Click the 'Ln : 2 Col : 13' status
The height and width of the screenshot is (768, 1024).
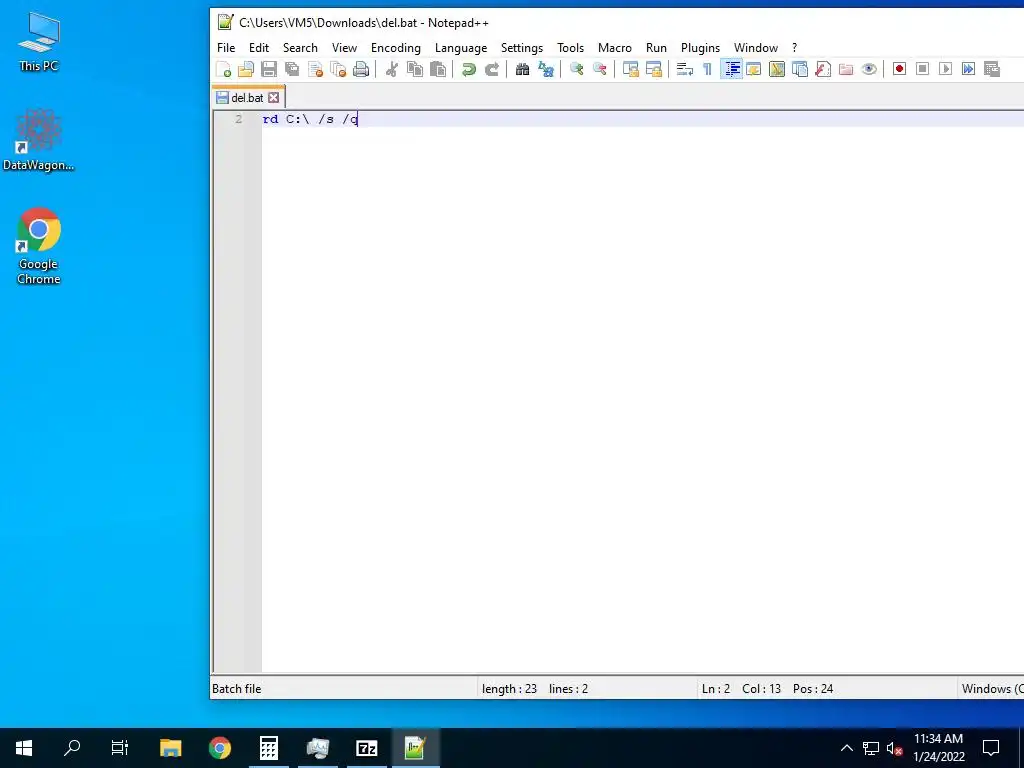click(741, 688)
